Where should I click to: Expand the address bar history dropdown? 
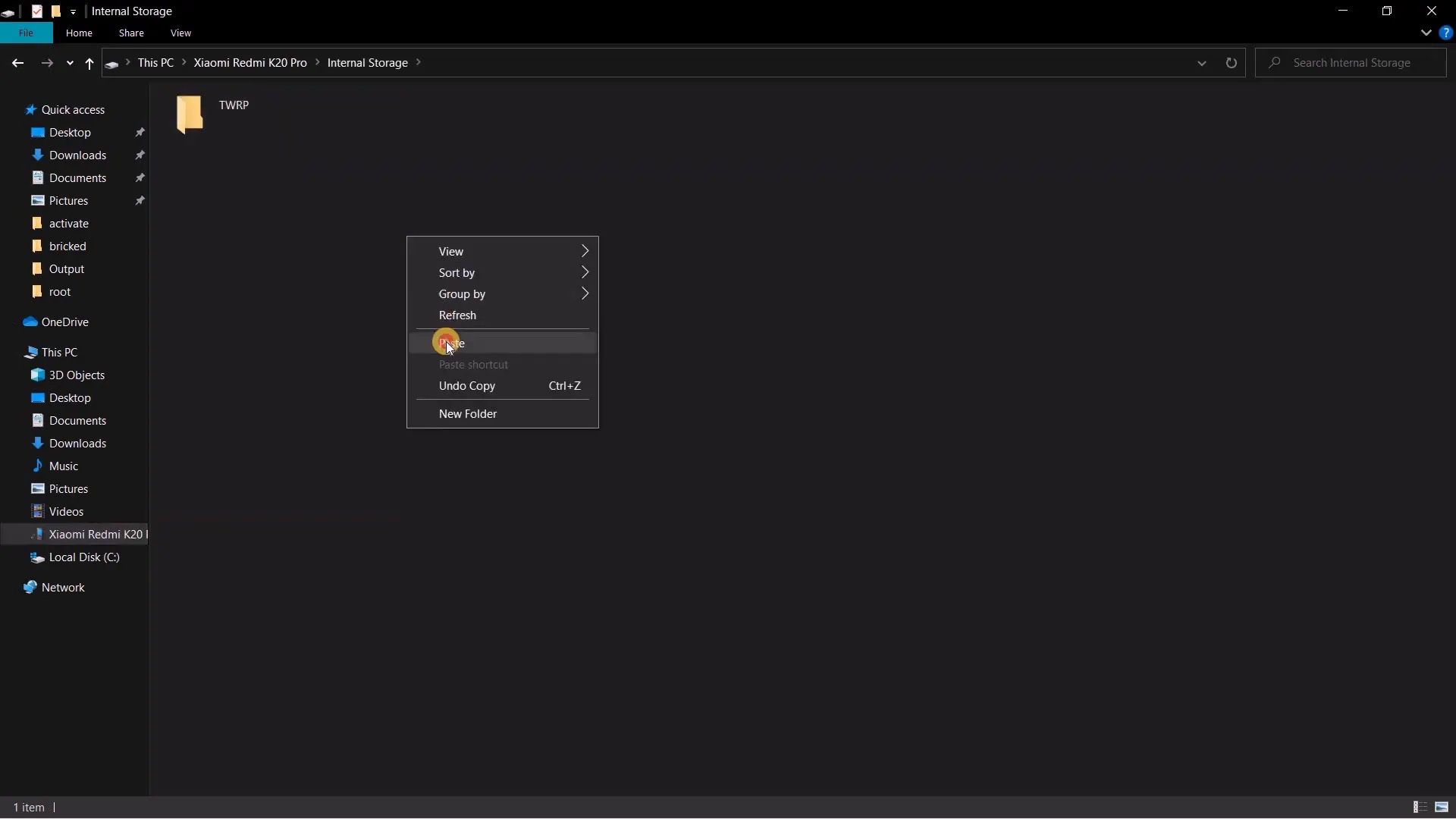(x=1201, y=63)
